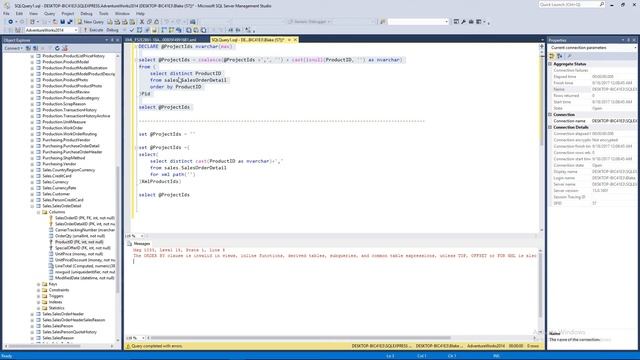This screenshot has width=640, height=360.
Task: Expand the Keys folder node
Action: (x=39, y=284)
